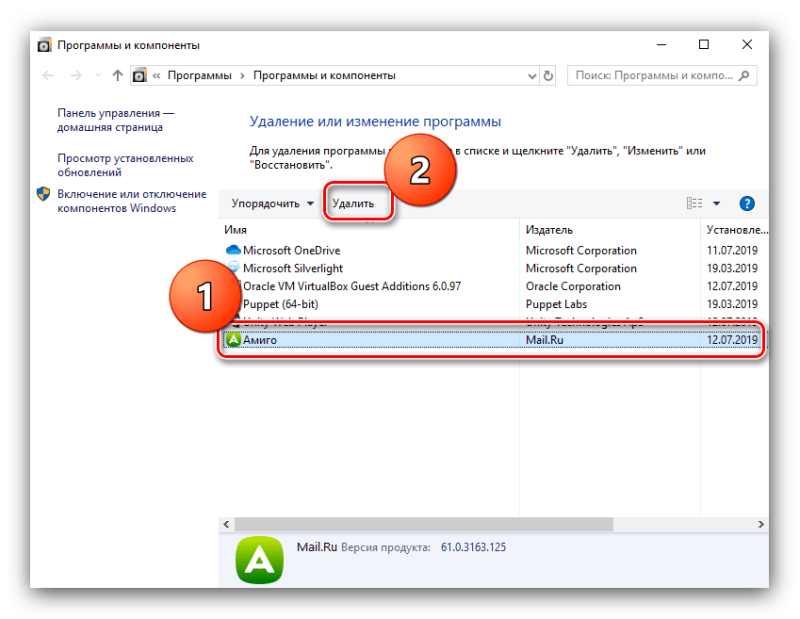This screenshot has height=619, width=800.
Task: Click 'Mail.Ru' in the bottom details pane
Action: click(317, 548)
